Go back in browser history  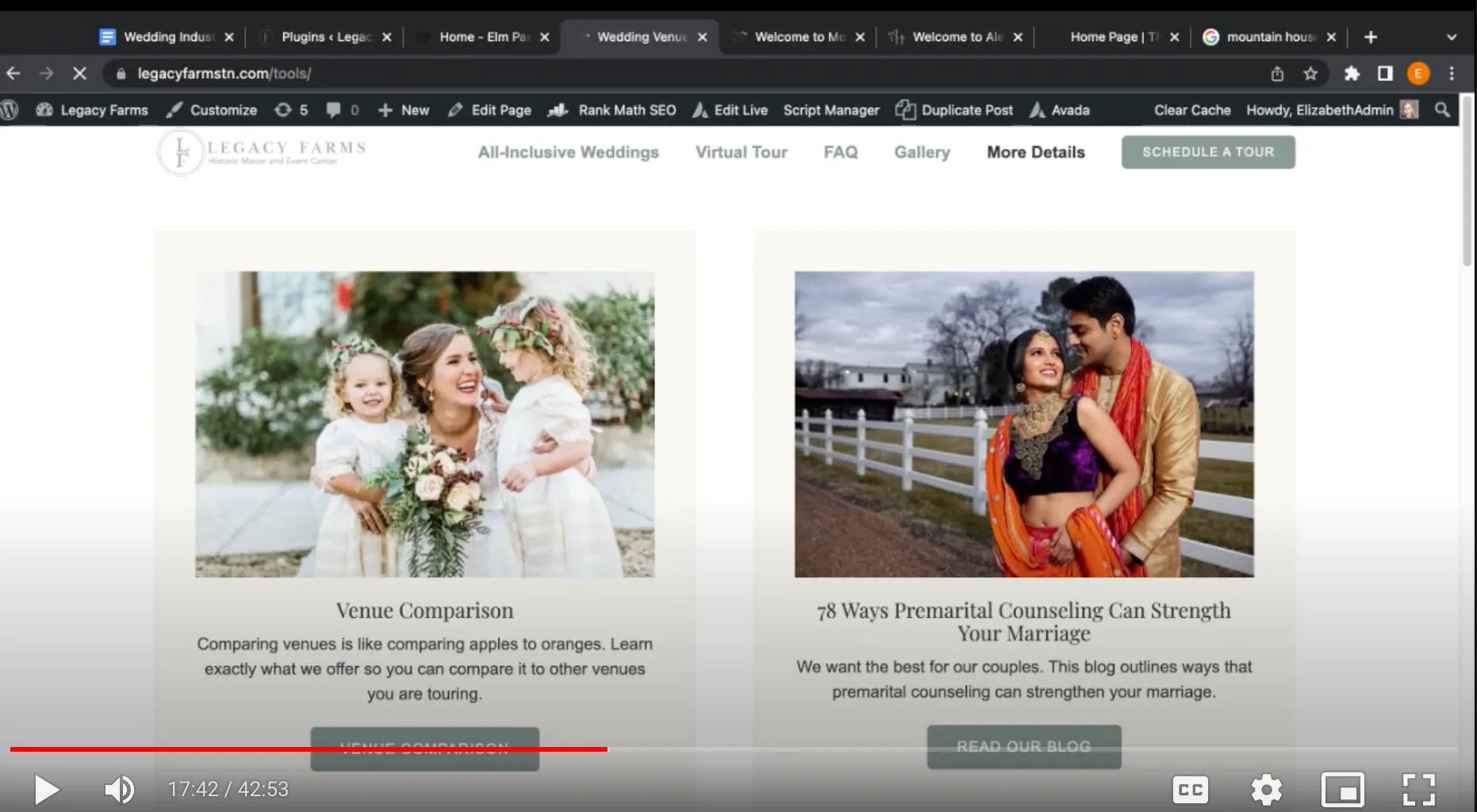coord(13,74)
